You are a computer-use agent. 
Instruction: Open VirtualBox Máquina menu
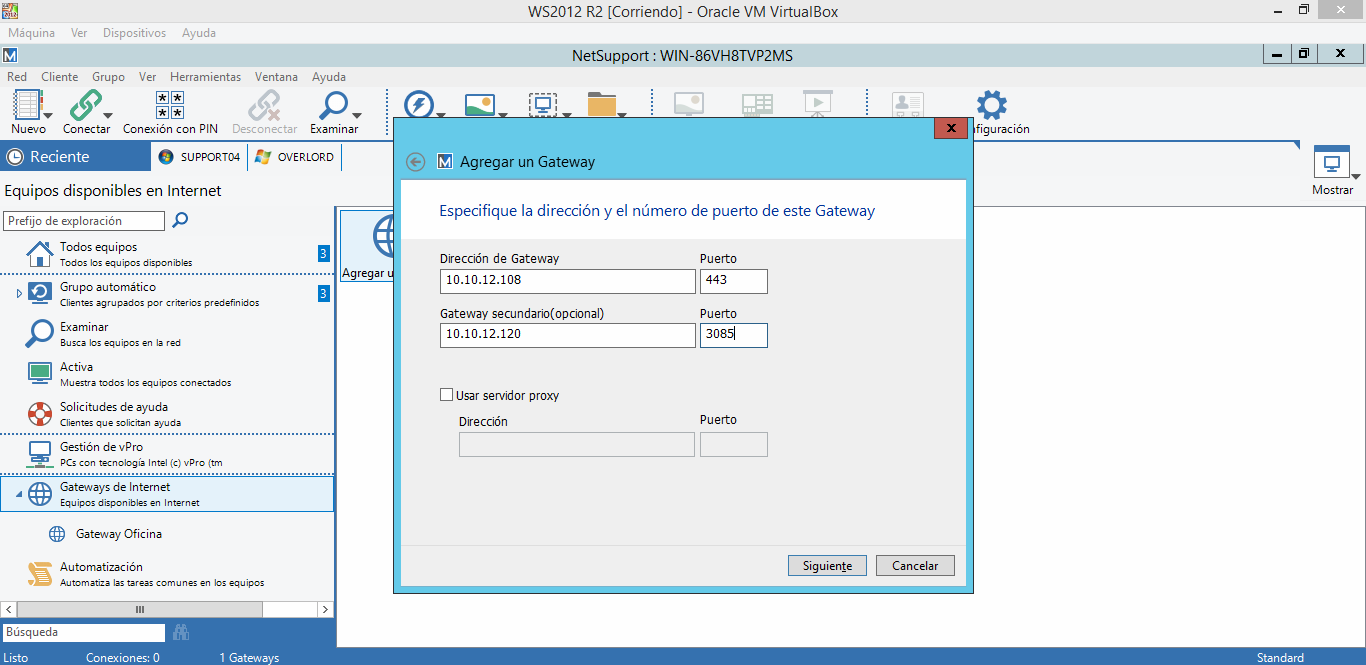31,33
